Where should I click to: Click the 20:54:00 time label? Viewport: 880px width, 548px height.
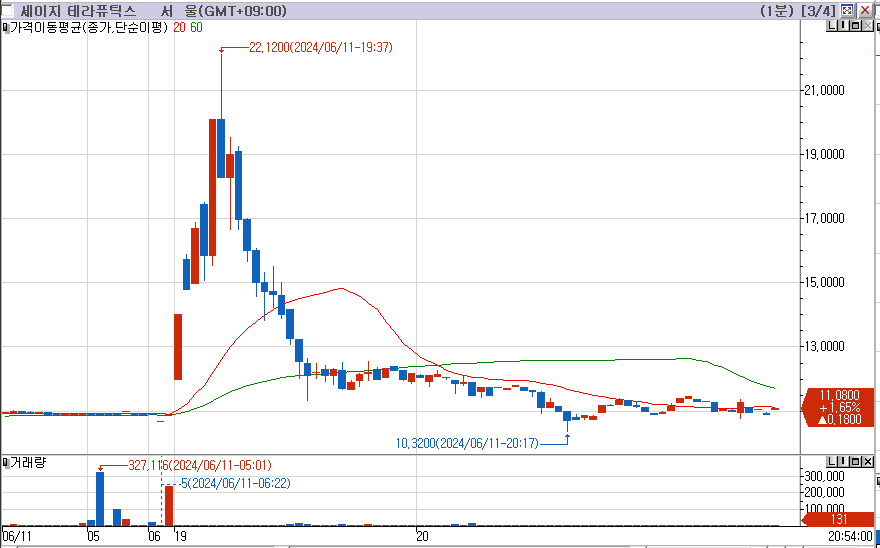coord(850,536)
